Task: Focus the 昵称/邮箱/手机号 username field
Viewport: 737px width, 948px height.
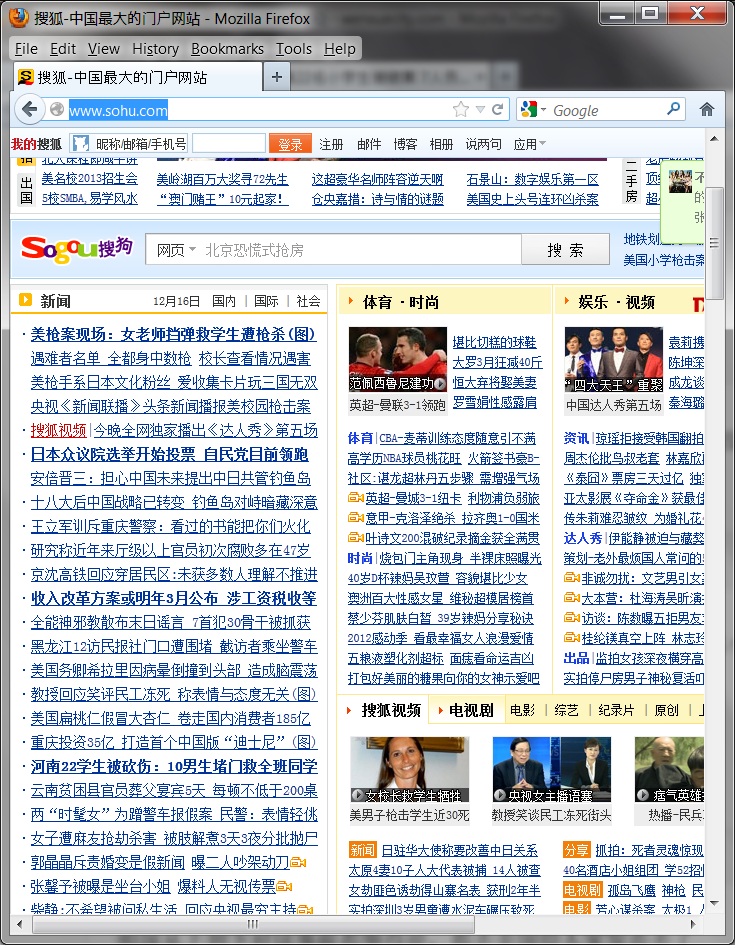Action: 129,144
